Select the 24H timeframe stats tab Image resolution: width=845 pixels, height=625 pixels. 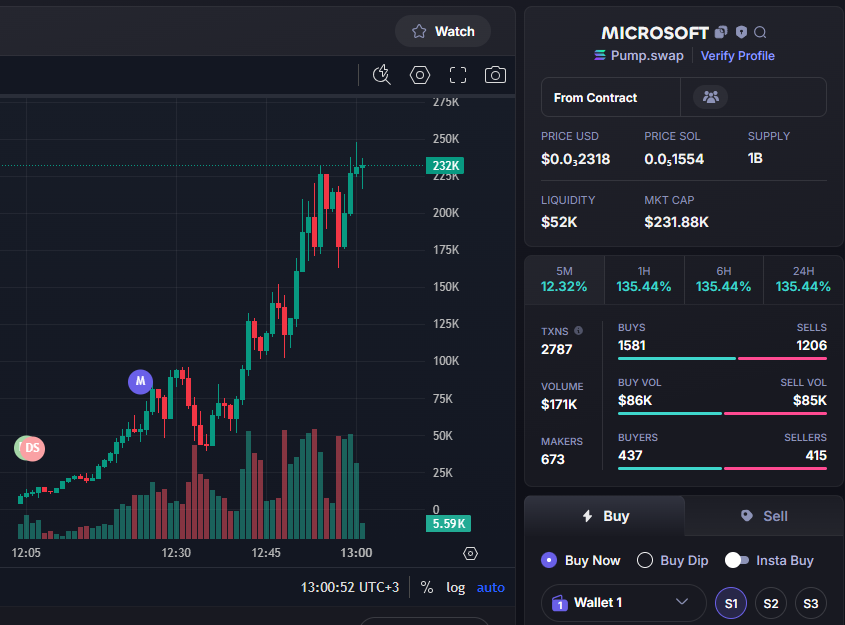click(x=804, y=280)
